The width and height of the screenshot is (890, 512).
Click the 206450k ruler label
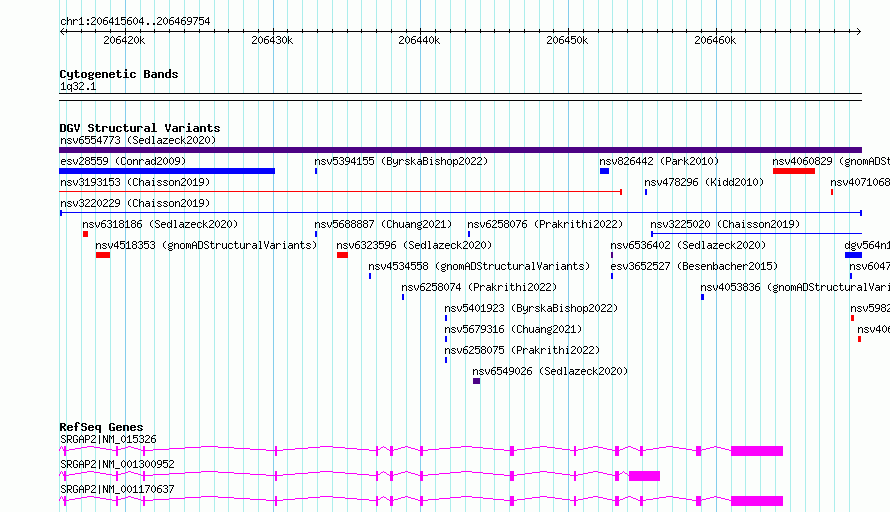point(567,40)
